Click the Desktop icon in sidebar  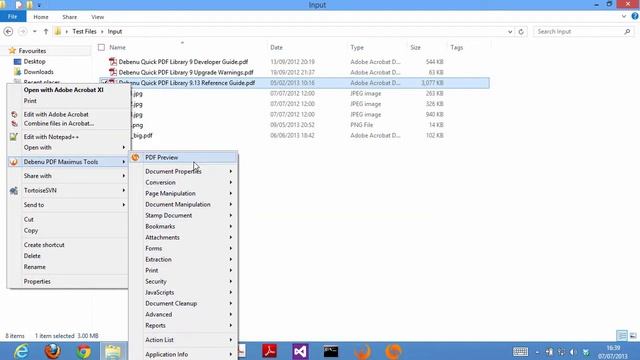(17, 62)
